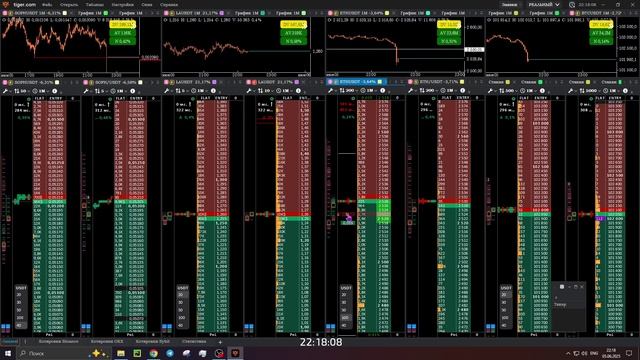The height and width of the screenshot is (360, 640).
Task: Open the Настройки menu
Action: point(122,4)
